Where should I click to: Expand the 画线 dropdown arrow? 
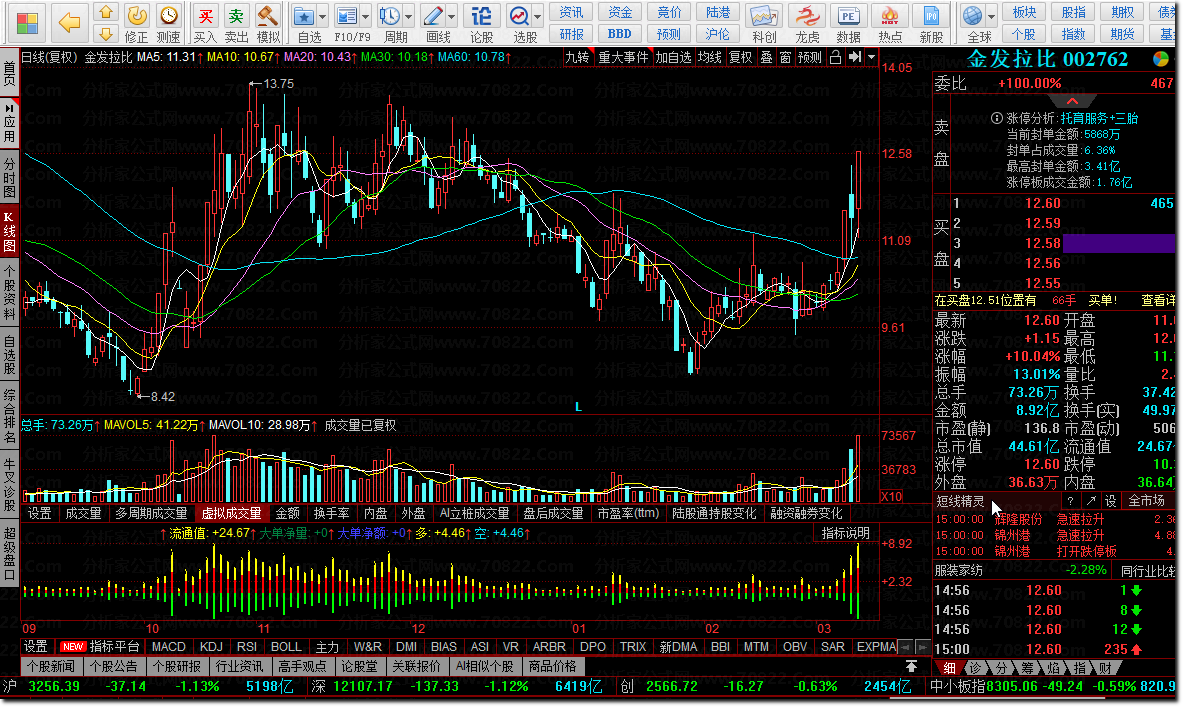[x=452, y=17]
